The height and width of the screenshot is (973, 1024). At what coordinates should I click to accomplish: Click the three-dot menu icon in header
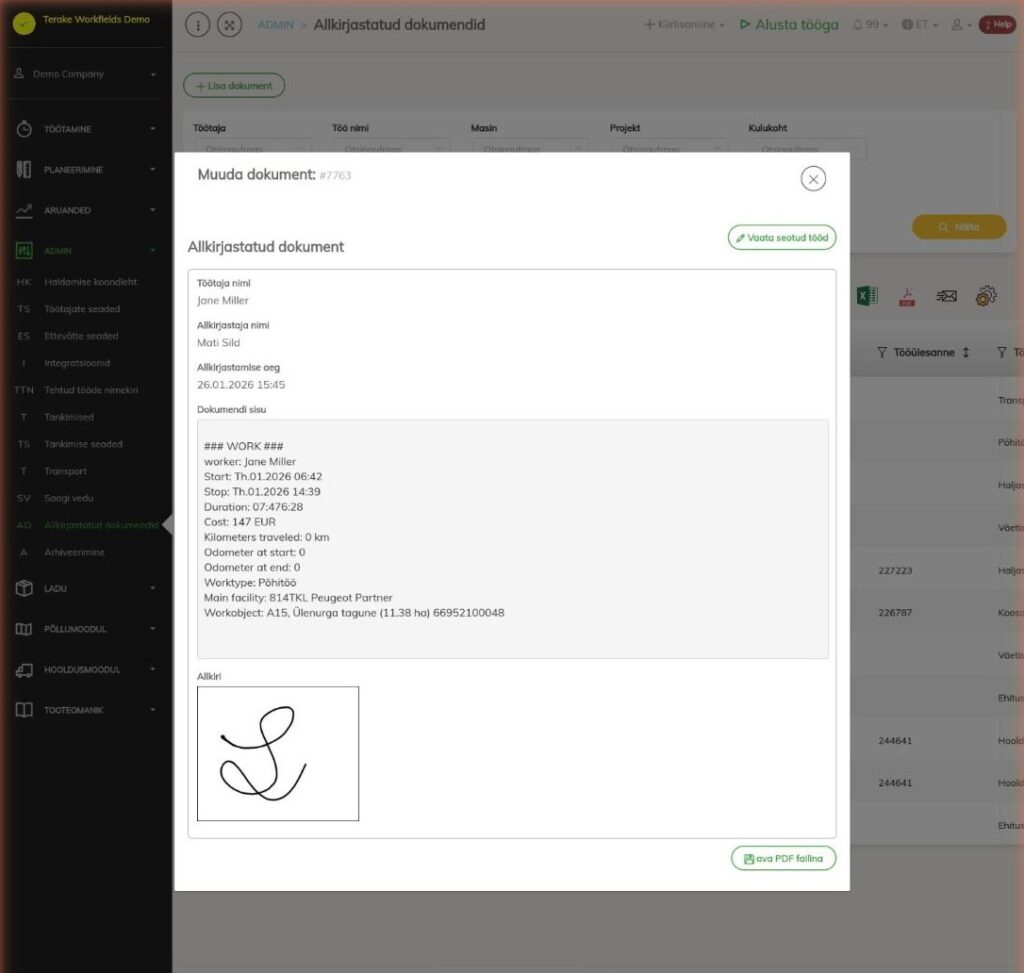click(x=198, y=25)
